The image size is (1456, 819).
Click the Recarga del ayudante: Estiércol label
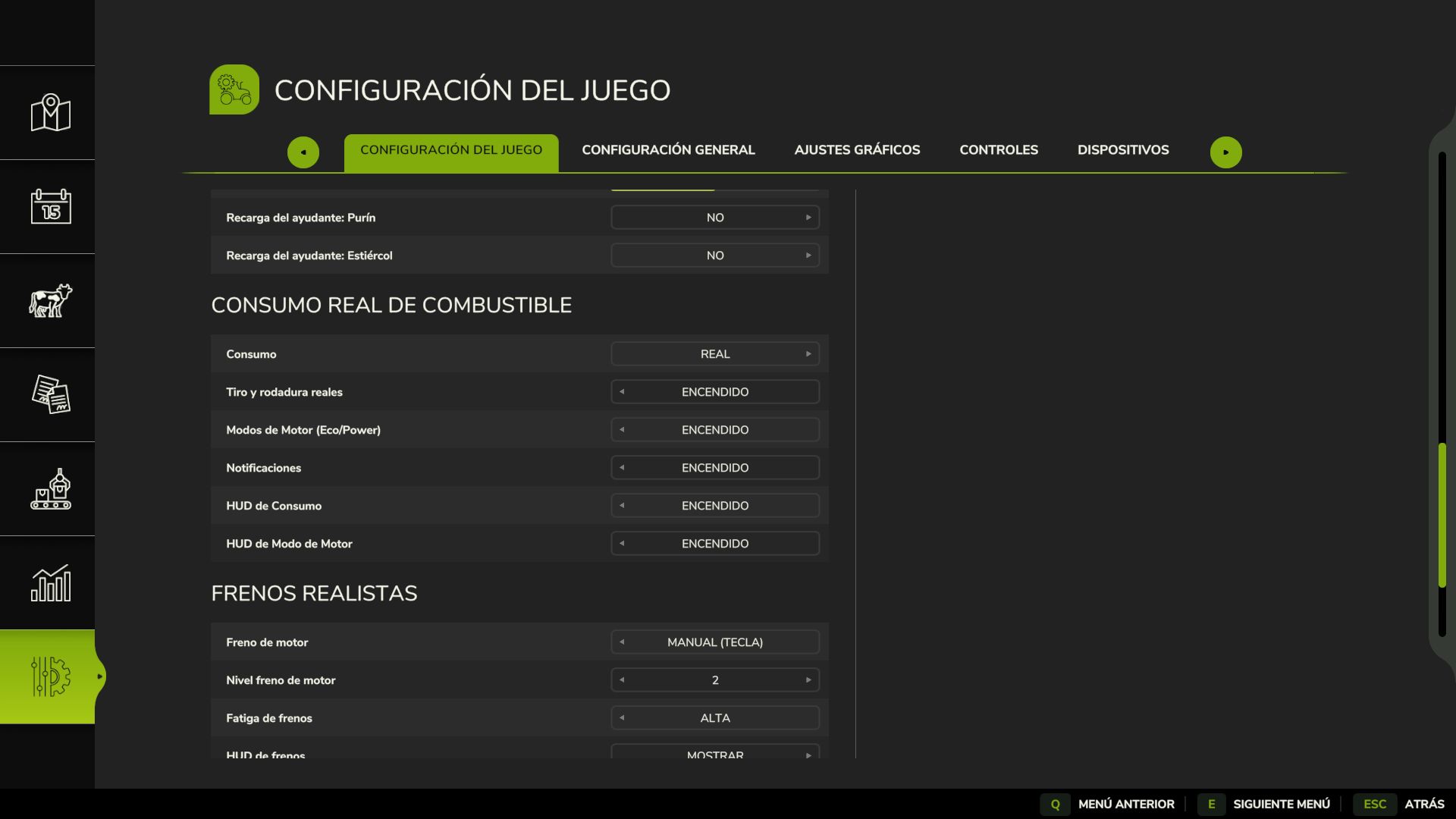click(309, 256)
